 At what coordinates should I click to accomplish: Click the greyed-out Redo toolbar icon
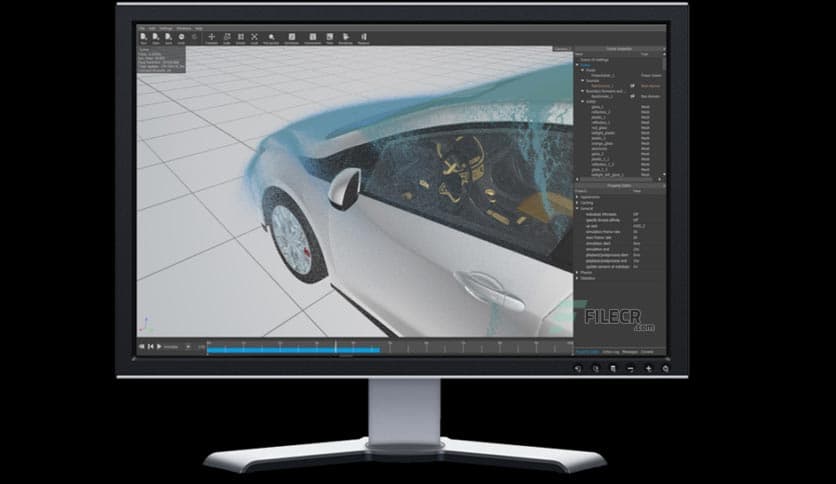pos(195,37)
